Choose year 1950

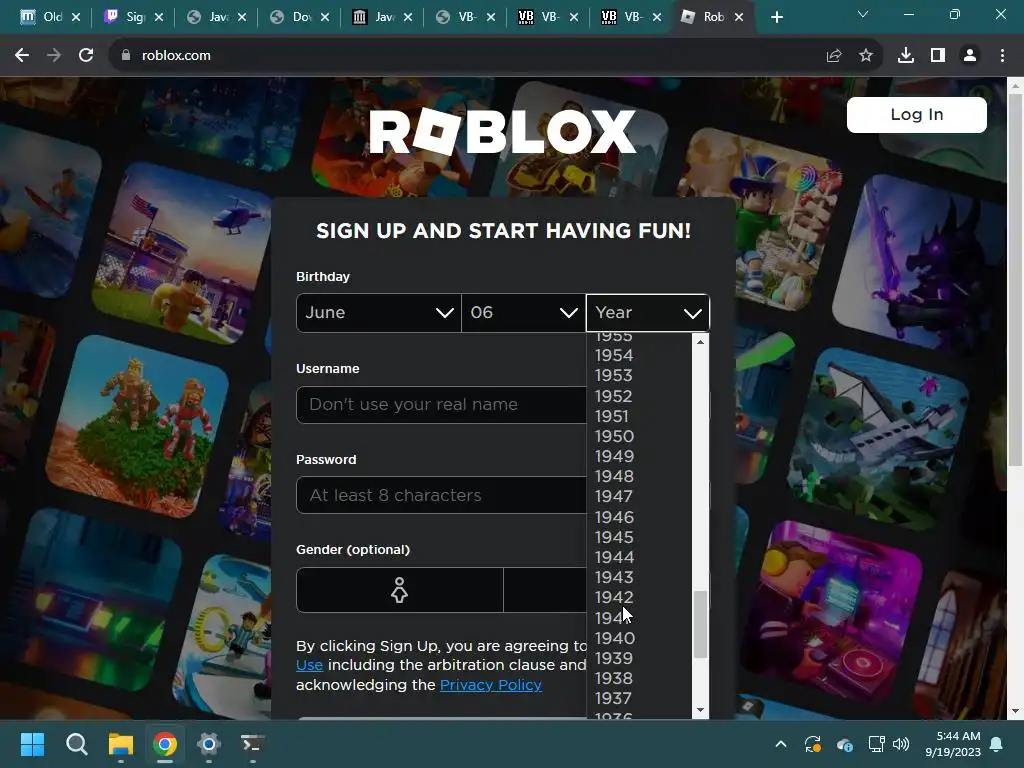point(614,436)
